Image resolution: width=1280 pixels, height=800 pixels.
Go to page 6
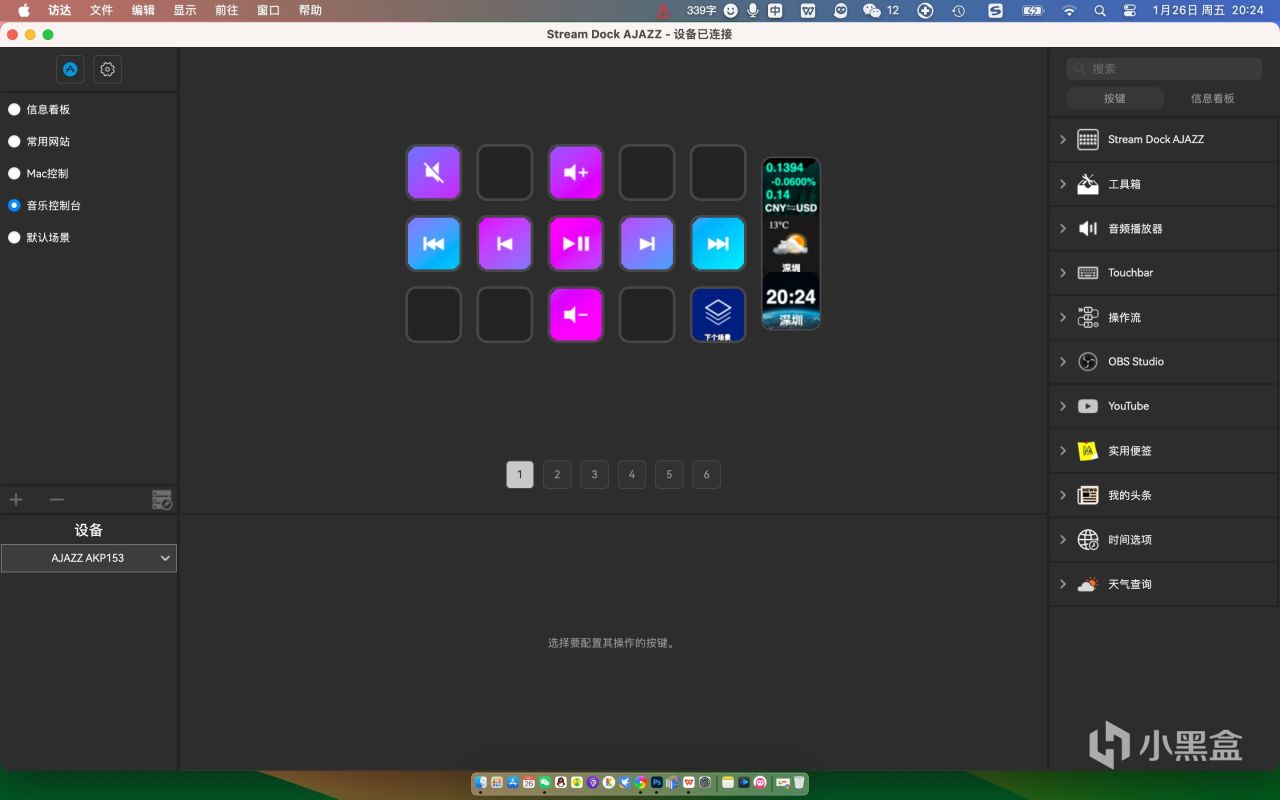[706, 475]
